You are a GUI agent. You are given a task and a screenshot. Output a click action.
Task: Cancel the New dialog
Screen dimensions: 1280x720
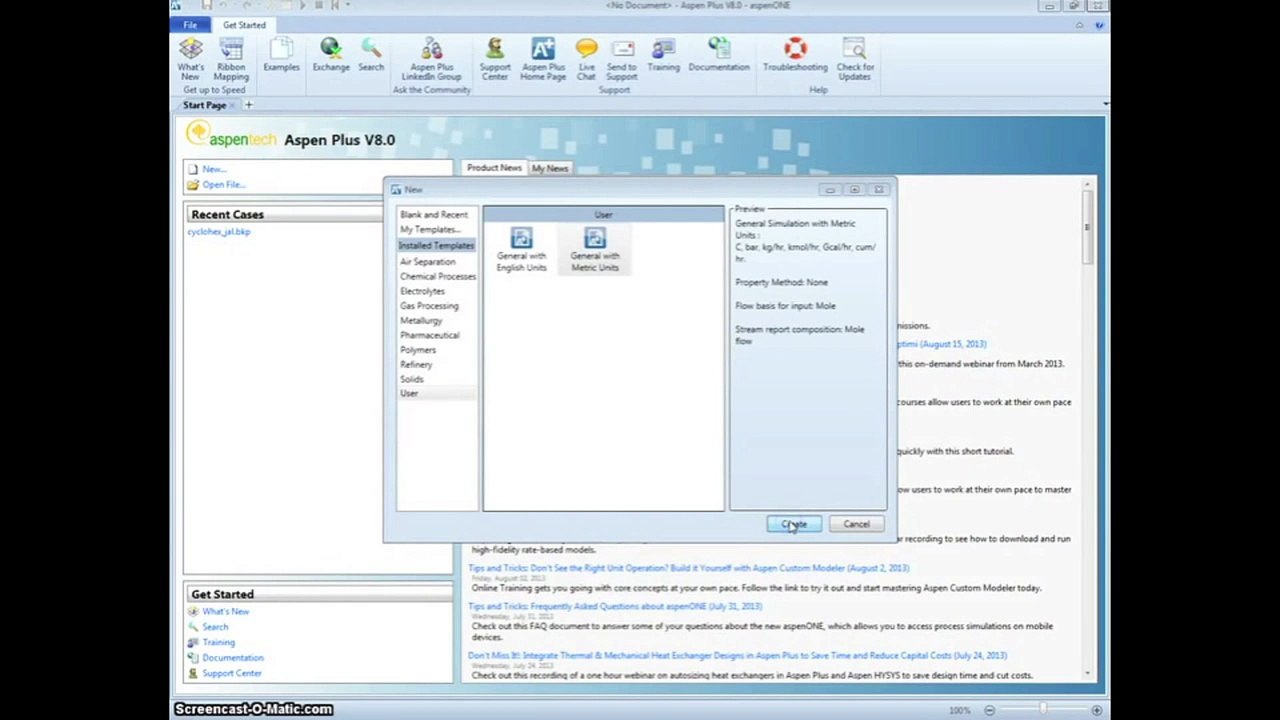coord(856,524)
